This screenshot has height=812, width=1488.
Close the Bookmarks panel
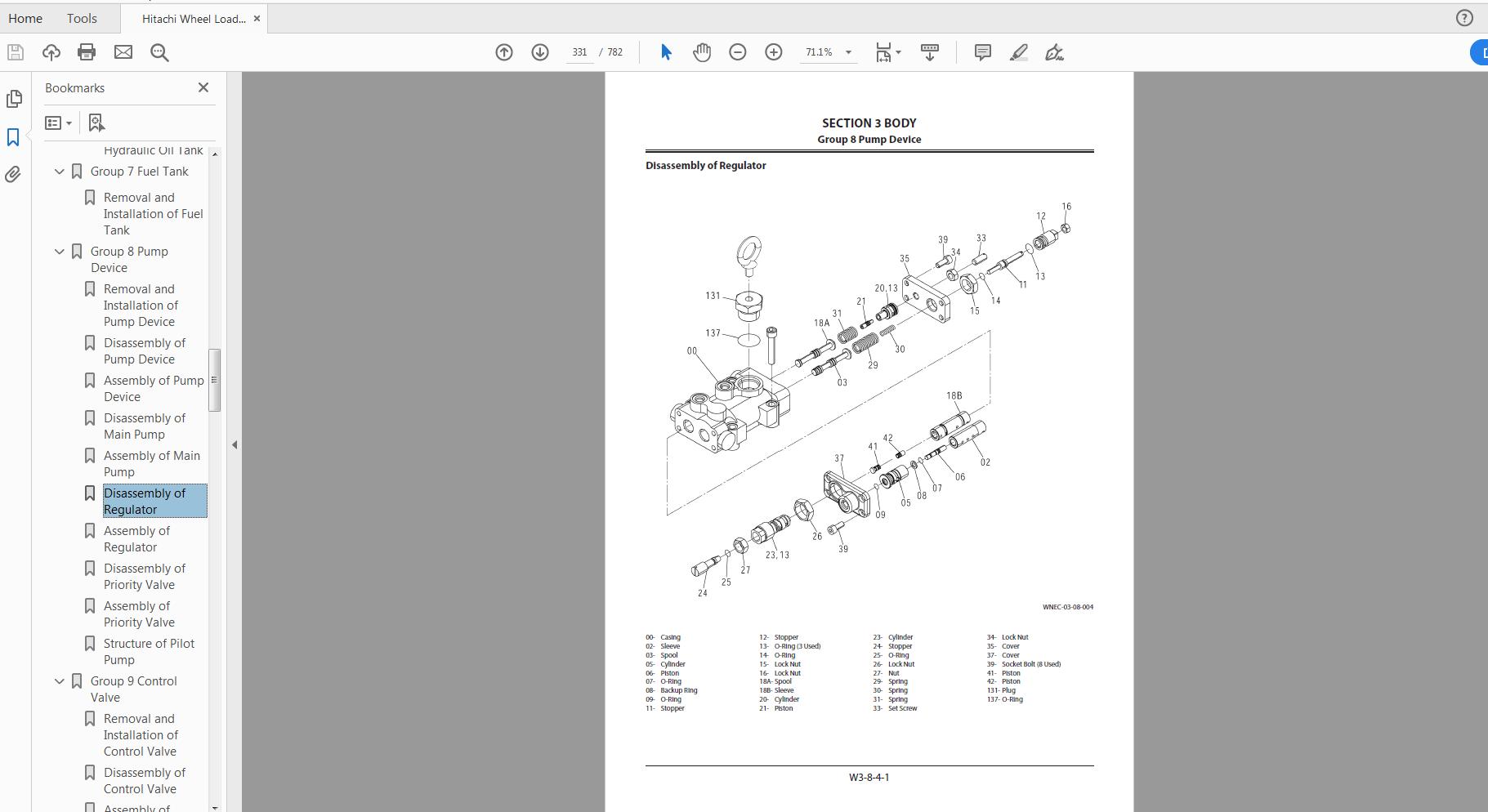point(203,87)
